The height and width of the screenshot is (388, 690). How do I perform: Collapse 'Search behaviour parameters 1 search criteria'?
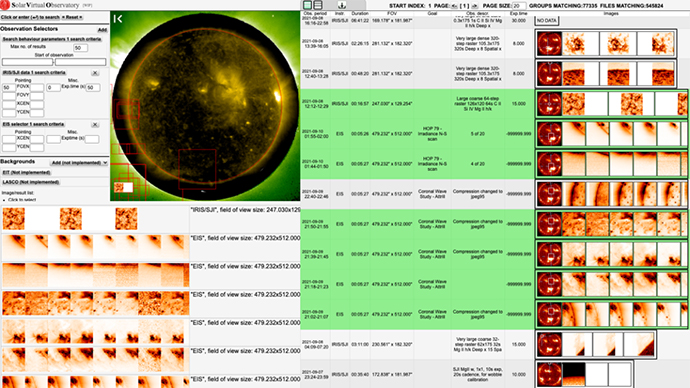pyautogui.click(x=52, y=39)
